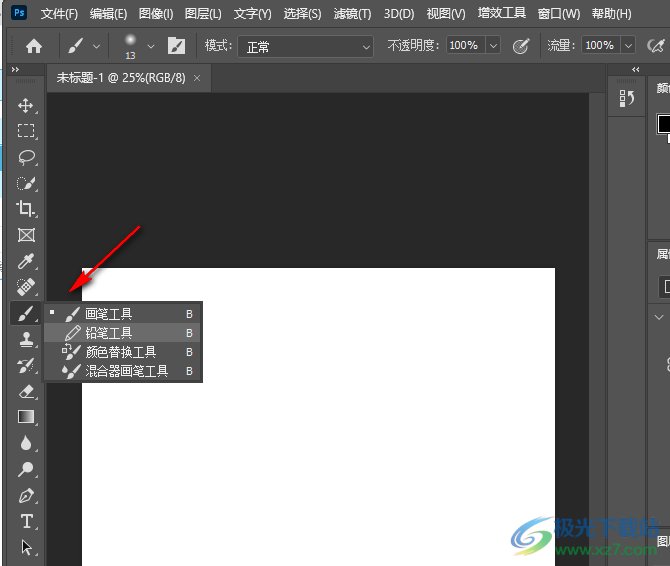
Task: Open the 选择(S) menu
Action: [x=303, y=14]
